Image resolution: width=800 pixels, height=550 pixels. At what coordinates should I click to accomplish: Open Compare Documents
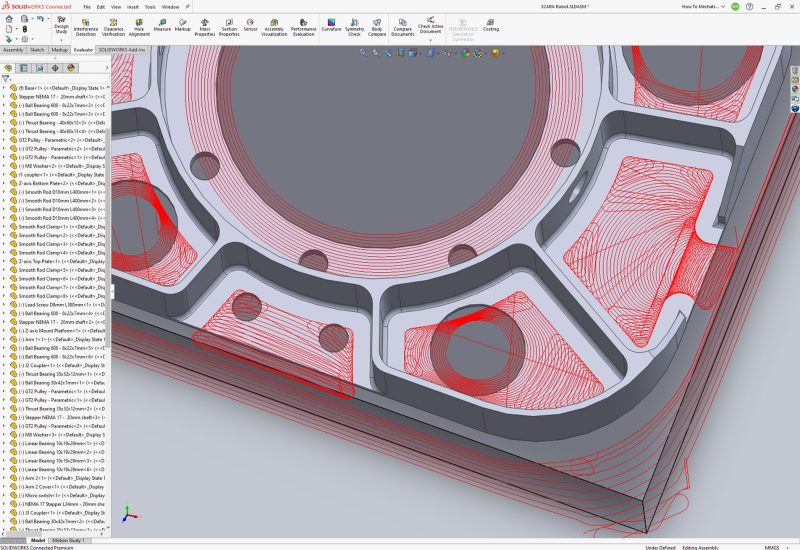click(x=403, y=27)
